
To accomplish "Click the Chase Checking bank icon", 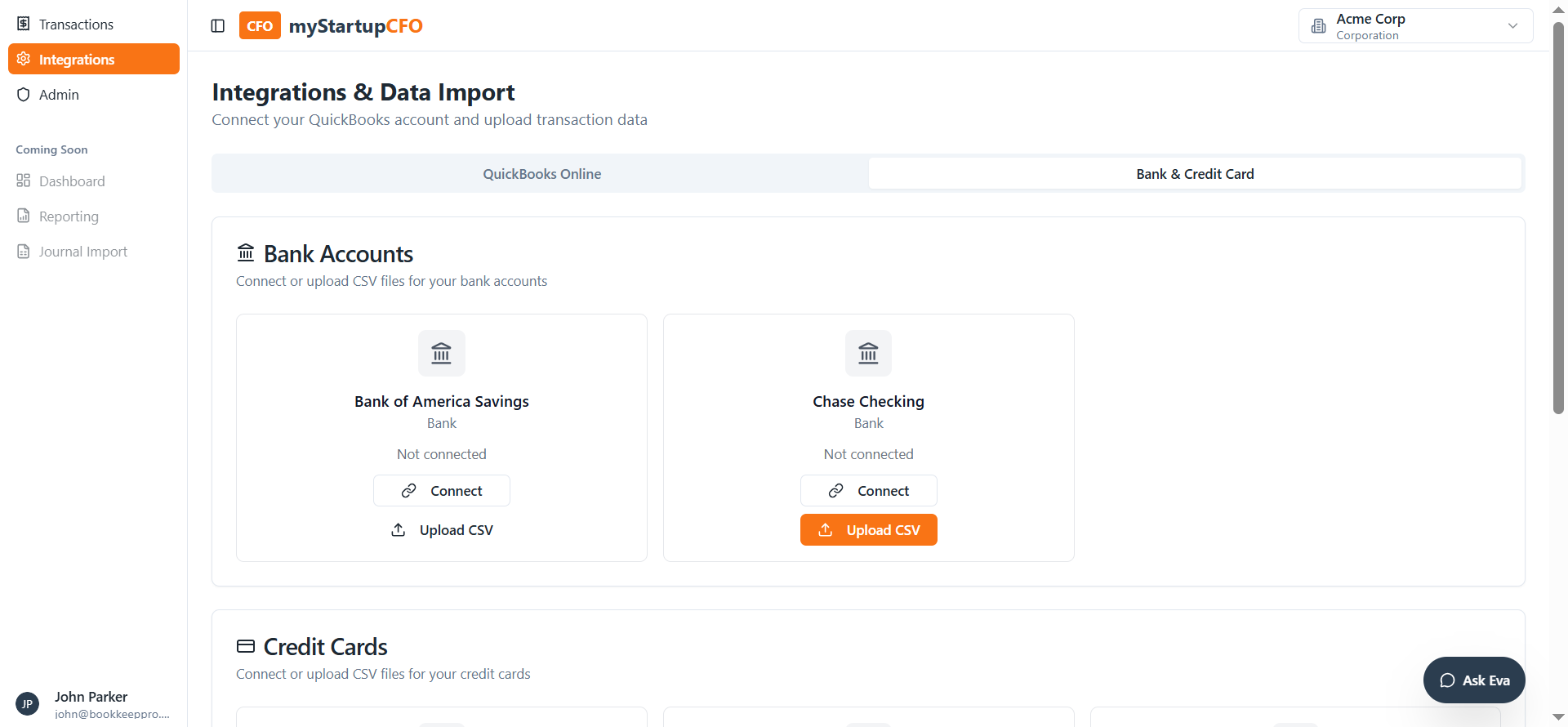I will 868,353.
